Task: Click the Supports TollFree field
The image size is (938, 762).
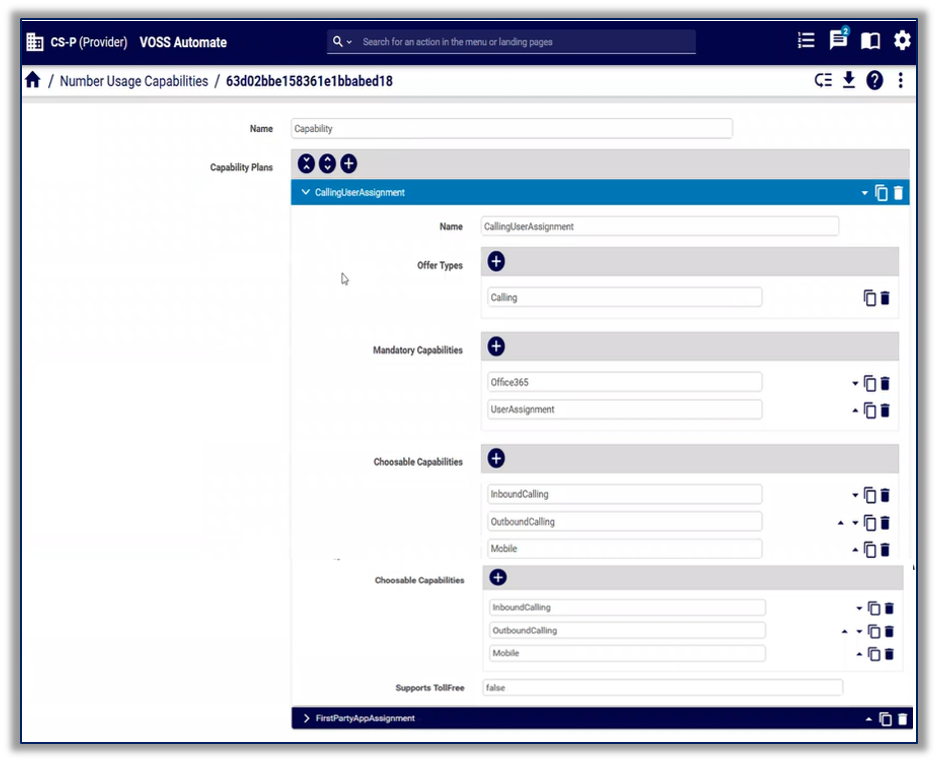Action: tap(661, 688)
